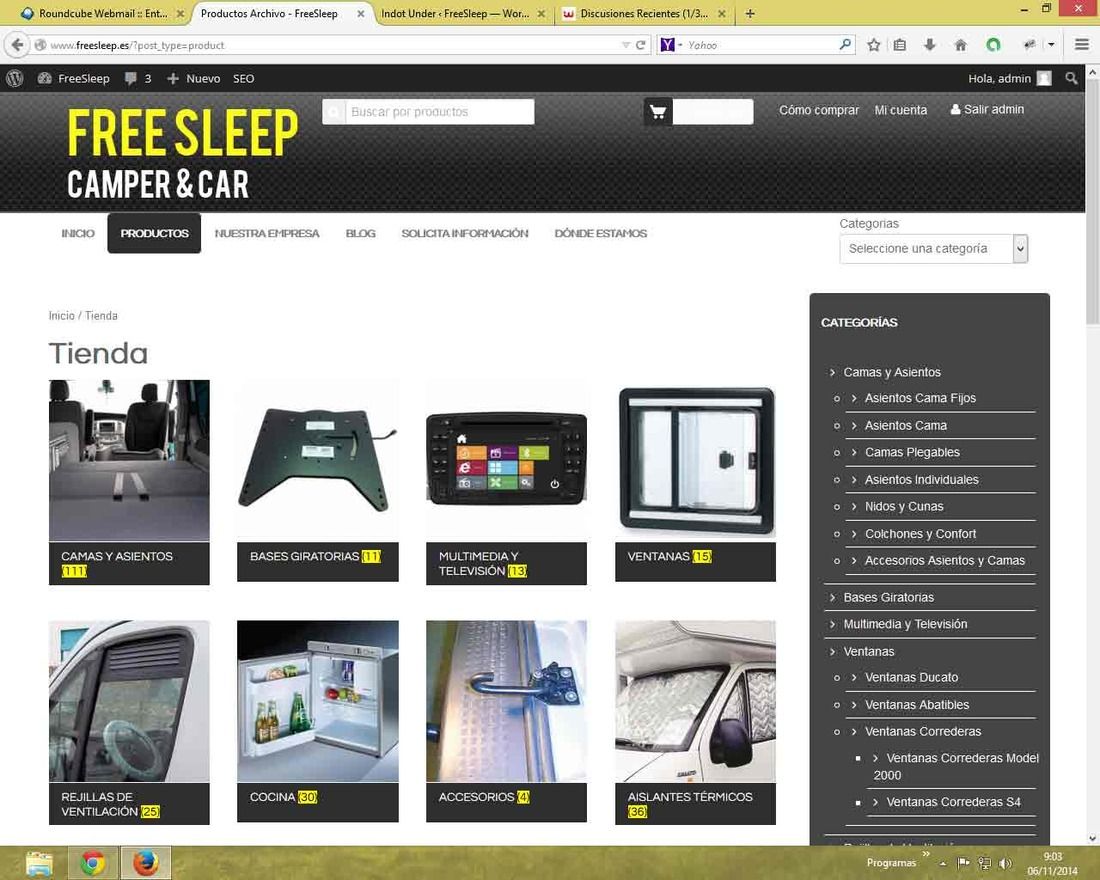Open the Multimedia y Televisión thumbnail
The image size is (1100, 880).
pyautogui.click(x=507, y=460)
